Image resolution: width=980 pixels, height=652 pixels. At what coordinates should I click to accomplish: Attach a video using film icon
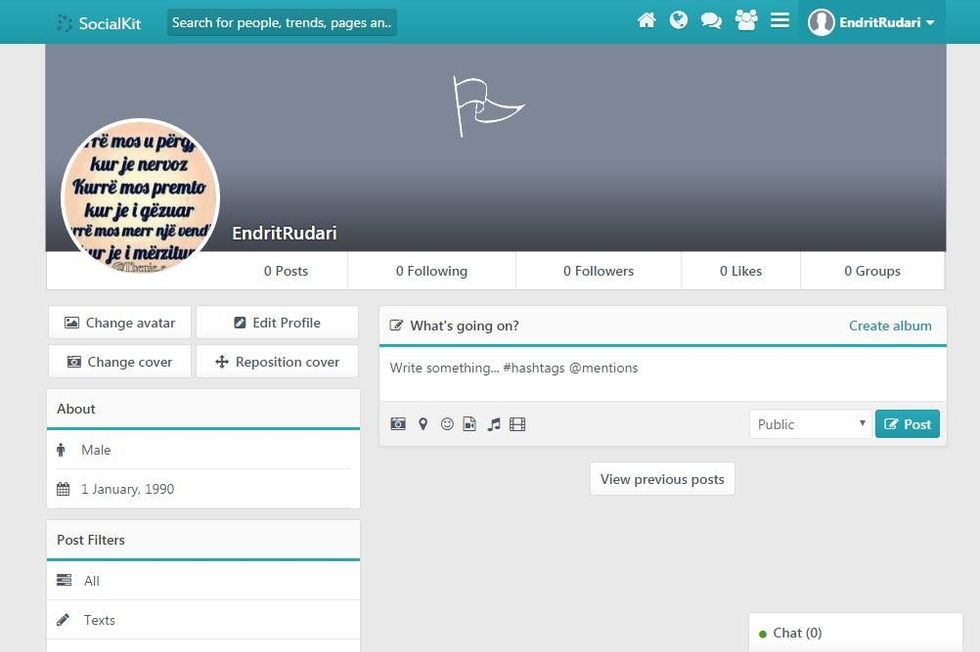click(517, 424)
